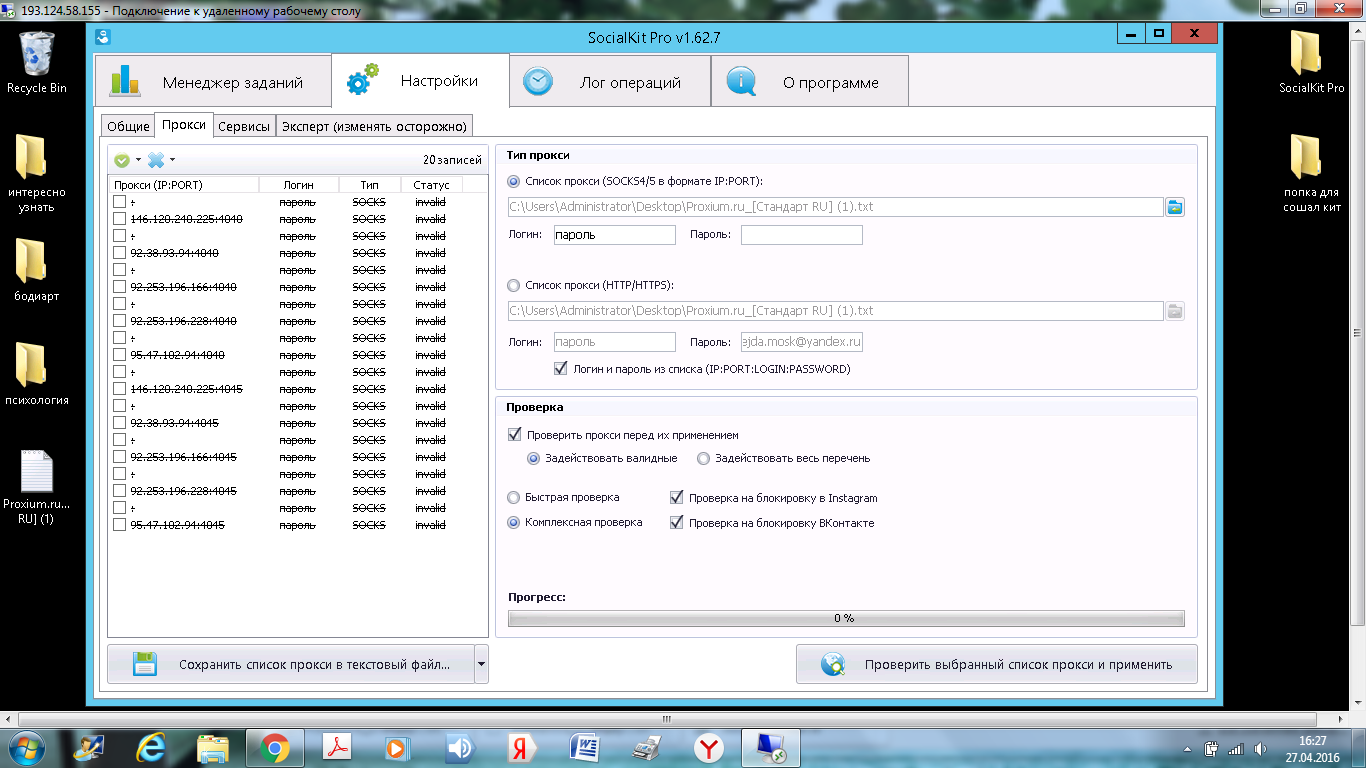Click the disabled HTTP list browse folder icon
Viewport: 1366px width, 768px height.
pos(1175,311)
